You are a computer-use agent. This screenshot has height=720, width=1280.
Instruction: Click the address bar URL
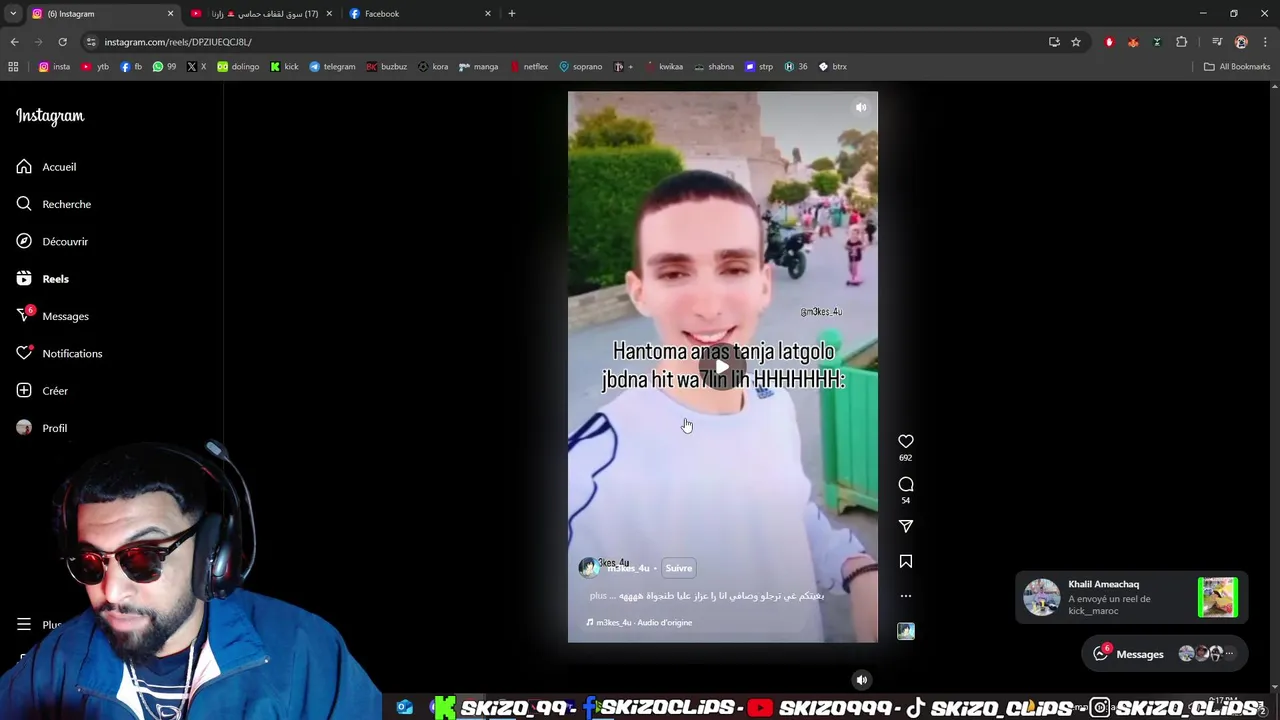click(x=178, y=42)
